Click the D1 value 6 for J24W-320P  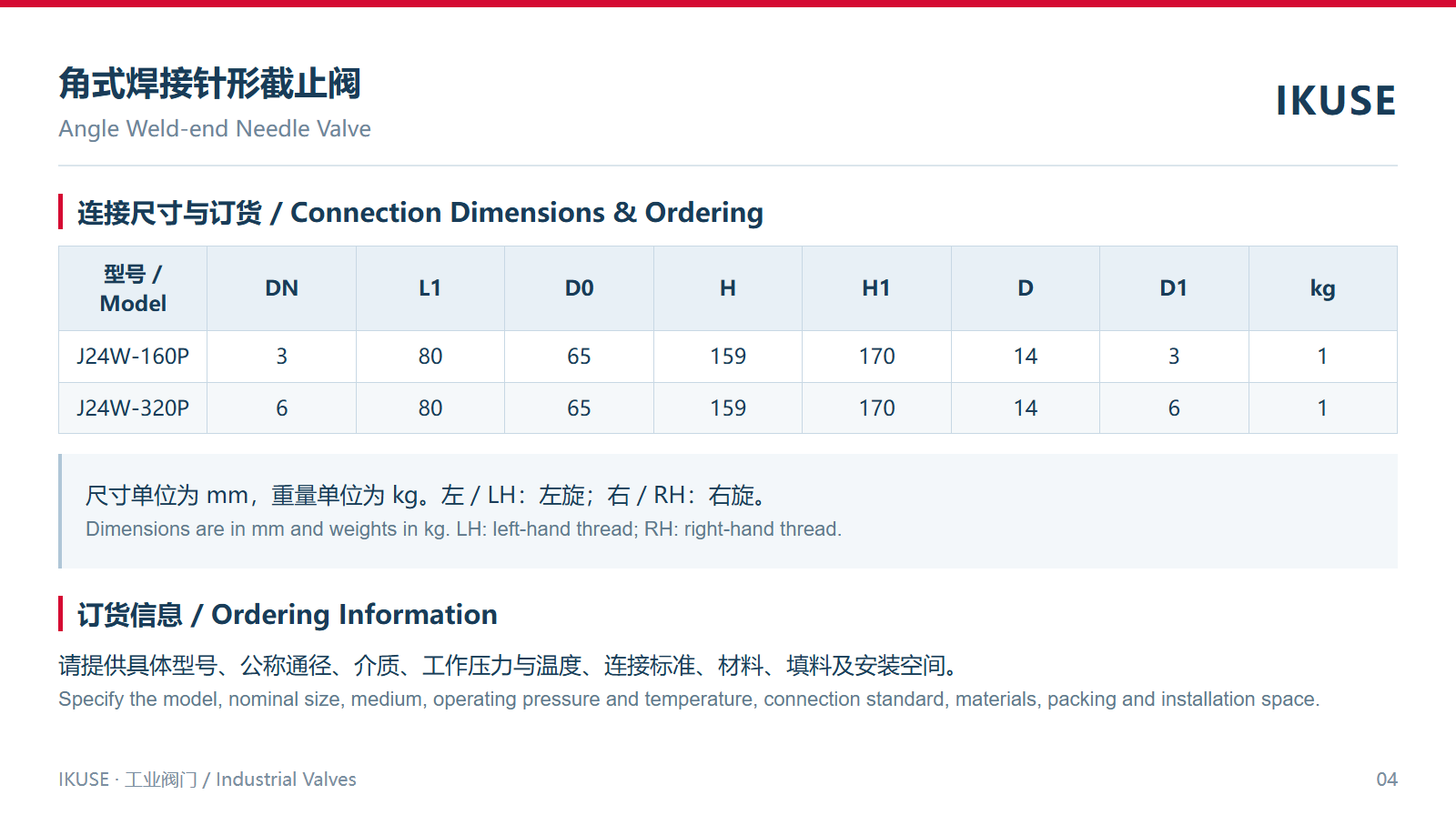tap(1174, 408)
